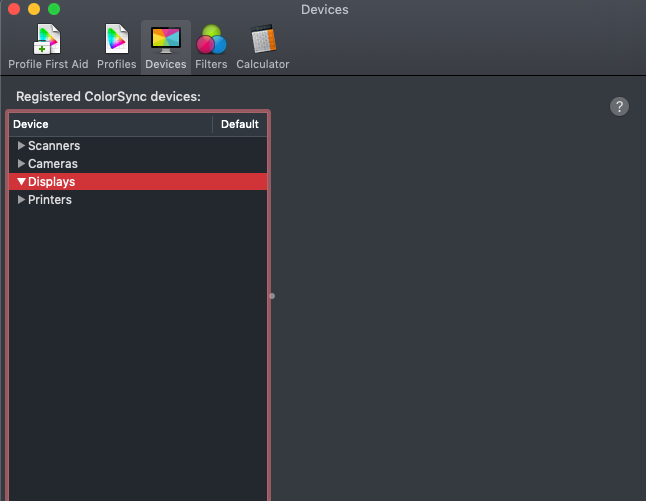Viewport: 646px width, 501px height.
Task: Click the Default column header
Action: pyautogui.click(x=240, y=124)
